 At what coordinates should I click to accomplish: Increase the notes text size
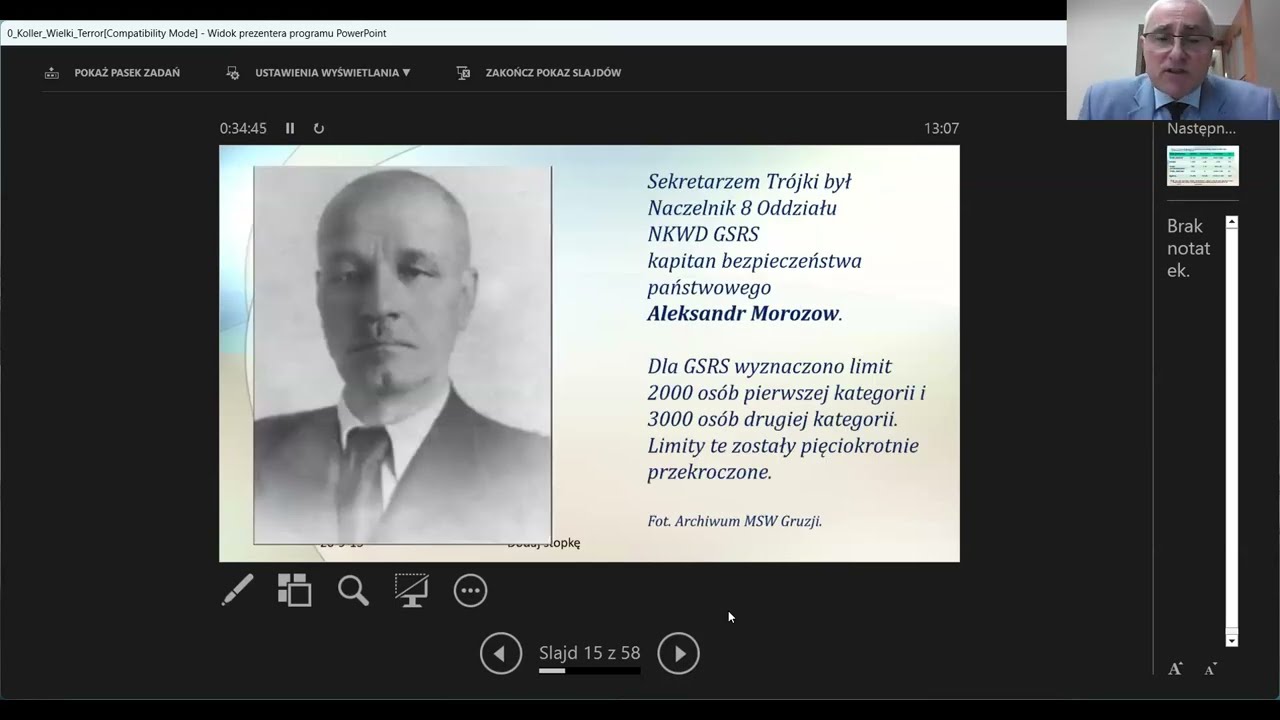coord(1175,668)
